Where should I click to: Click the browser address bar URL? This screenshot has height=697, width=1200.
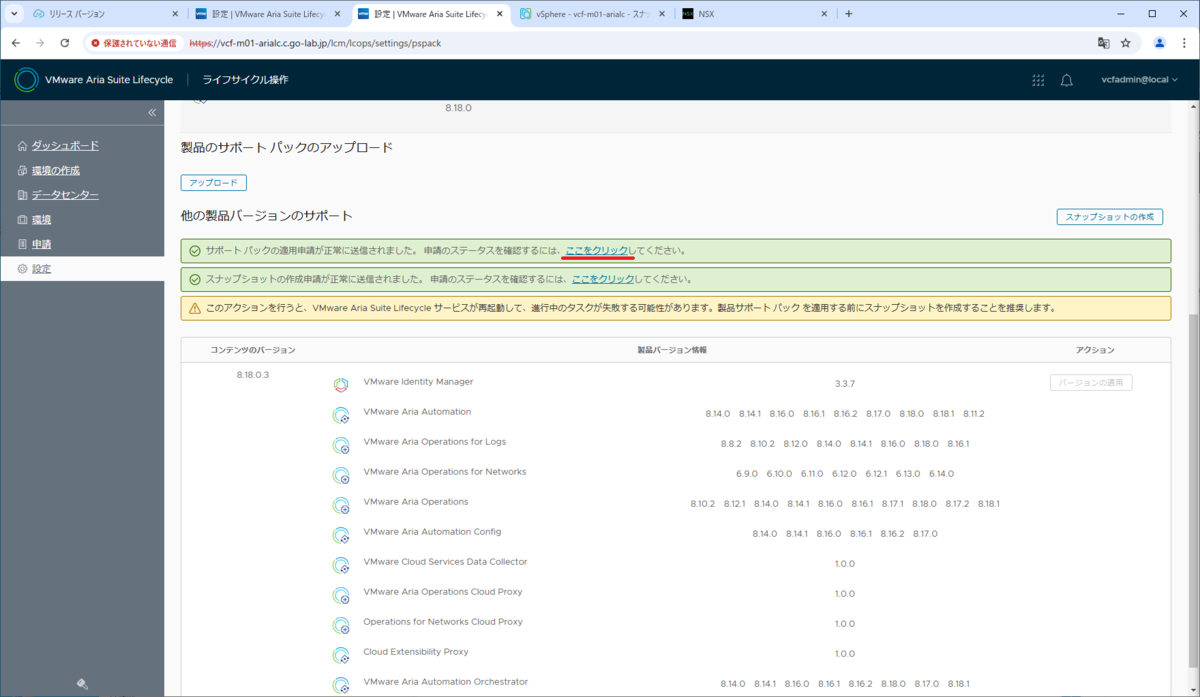[316, 43]
